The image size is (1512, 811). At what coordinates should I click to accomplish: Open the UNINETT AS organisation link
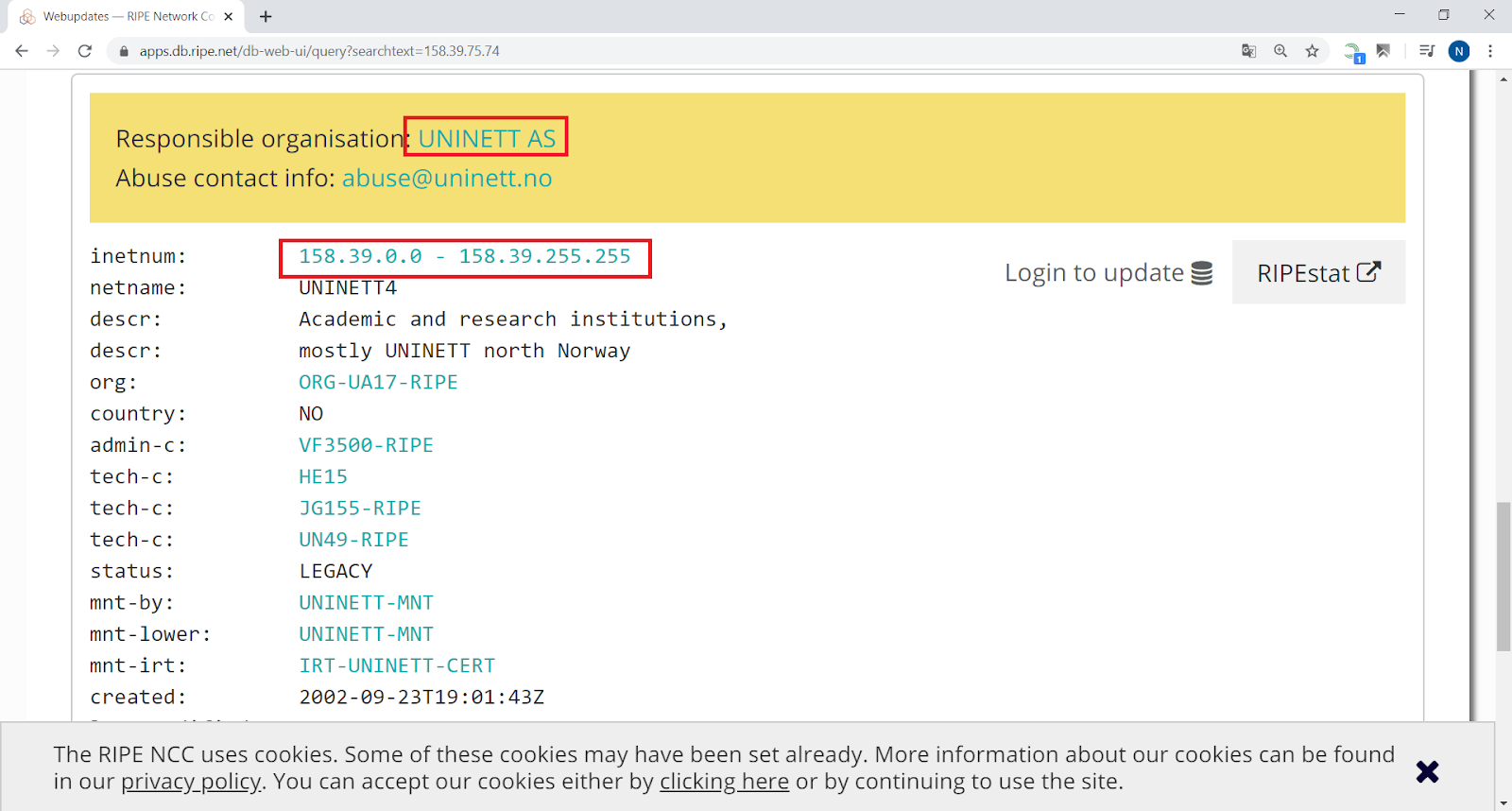point(487,138)
